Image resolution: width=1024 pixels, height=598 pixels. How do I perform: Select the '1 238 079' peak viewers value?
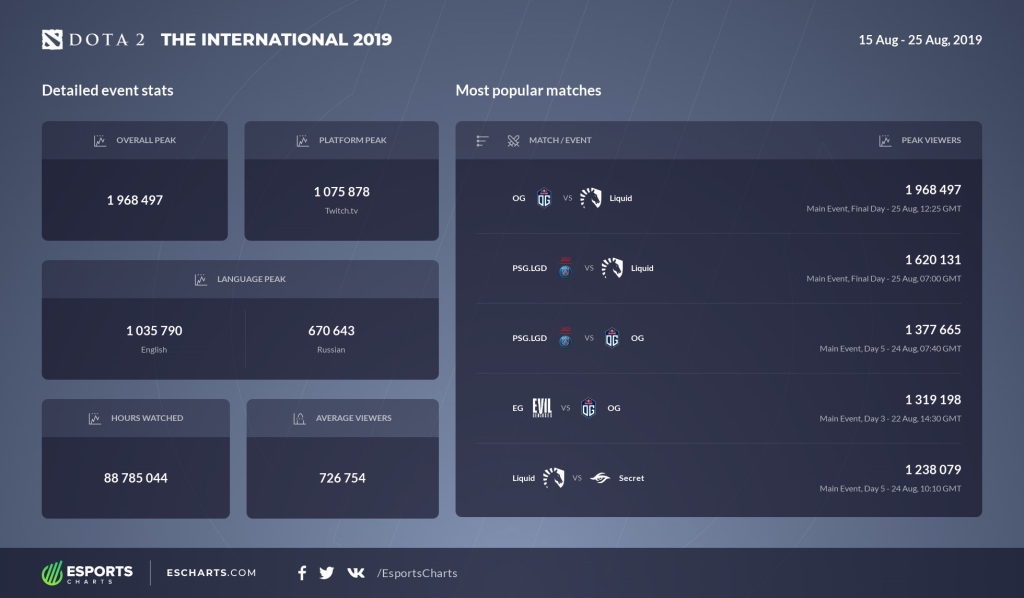tap(933, 470)
